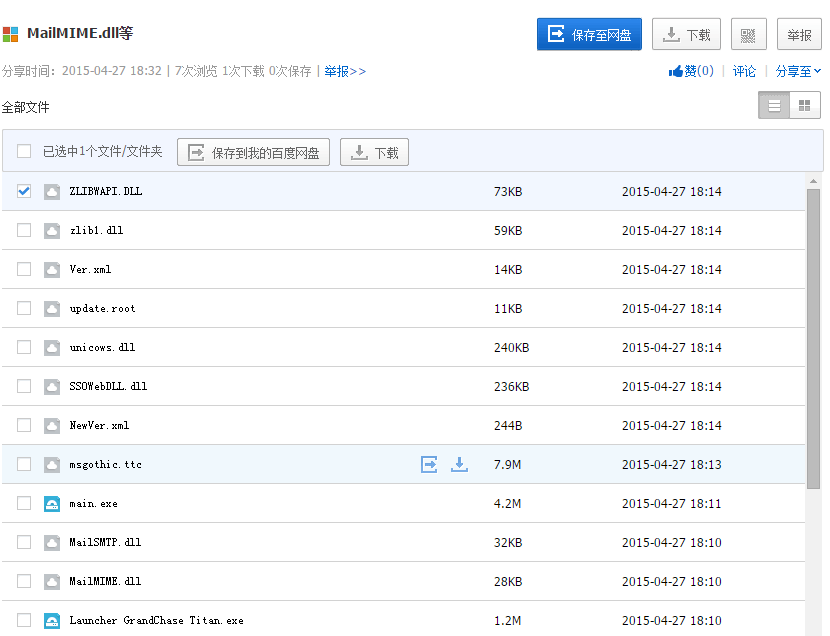Click file icon of msgothic.ttc

(x=52, y=465)
